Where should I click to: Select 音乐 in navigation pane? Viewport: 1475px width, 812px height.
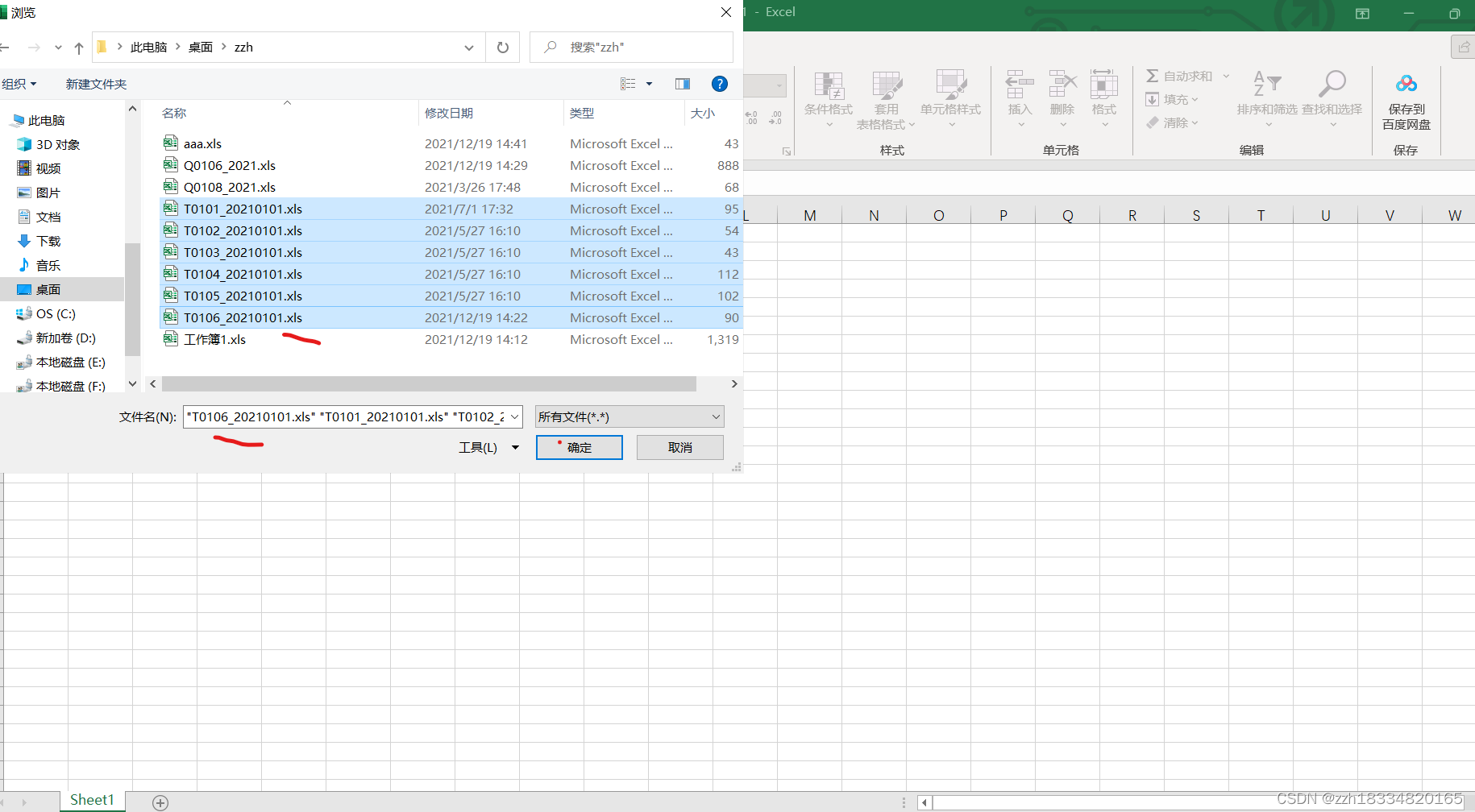[48, 265]
